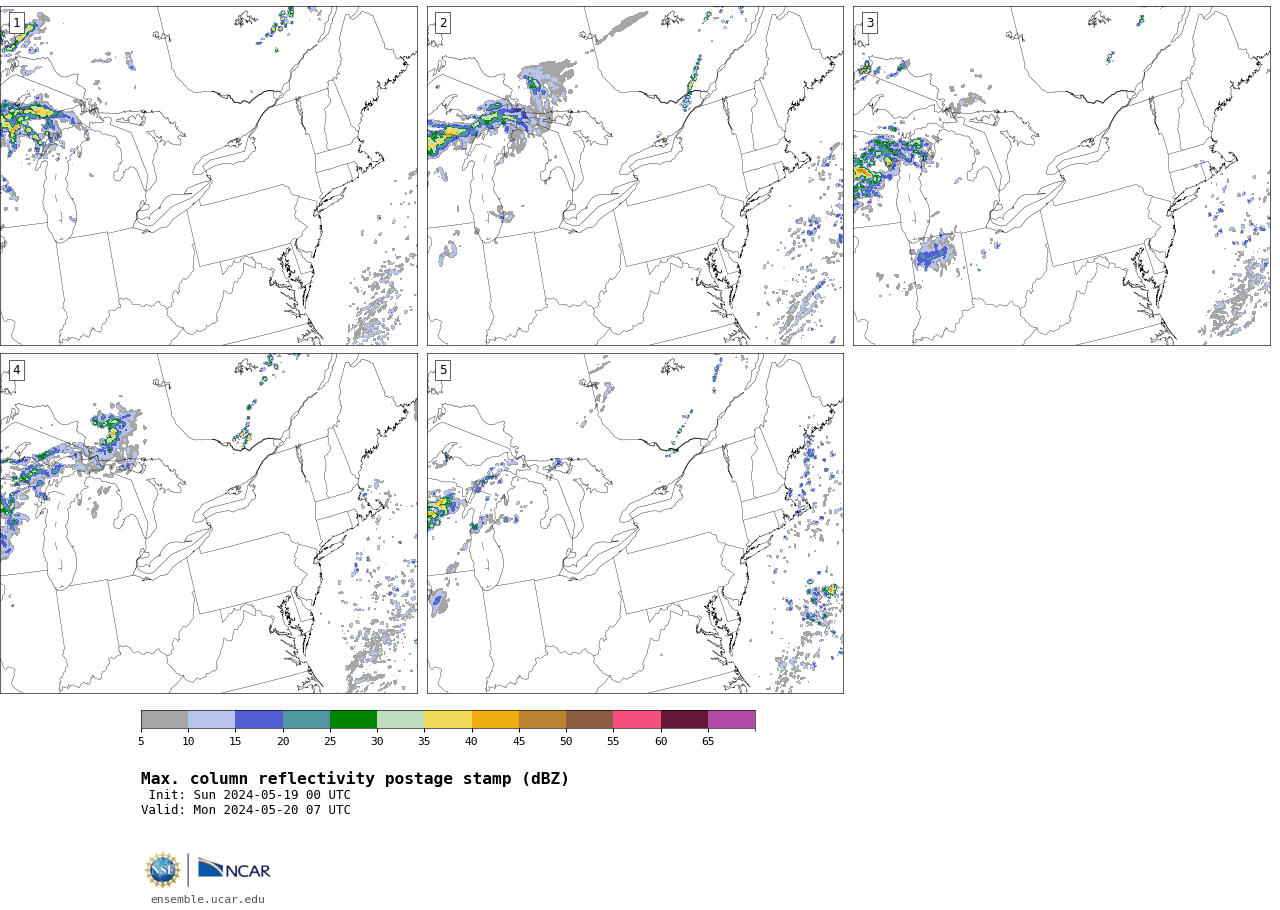Open ensemble member 2 reflectivity map
This screenshot has width=1280, height=910.
(x=635, y=176)
